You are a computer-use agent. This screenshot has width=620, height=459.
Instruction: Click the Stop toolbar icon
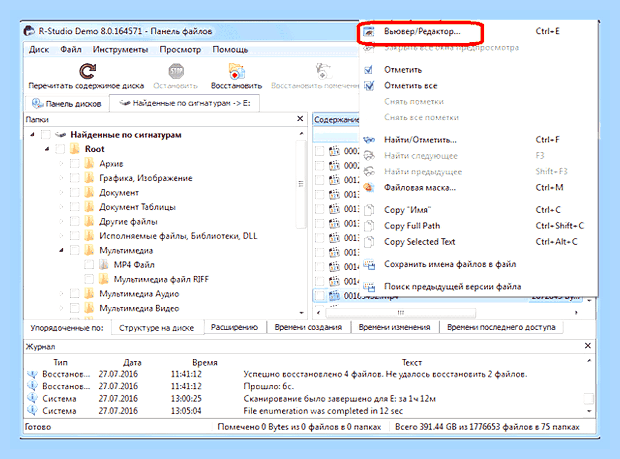tap(176, 72)
